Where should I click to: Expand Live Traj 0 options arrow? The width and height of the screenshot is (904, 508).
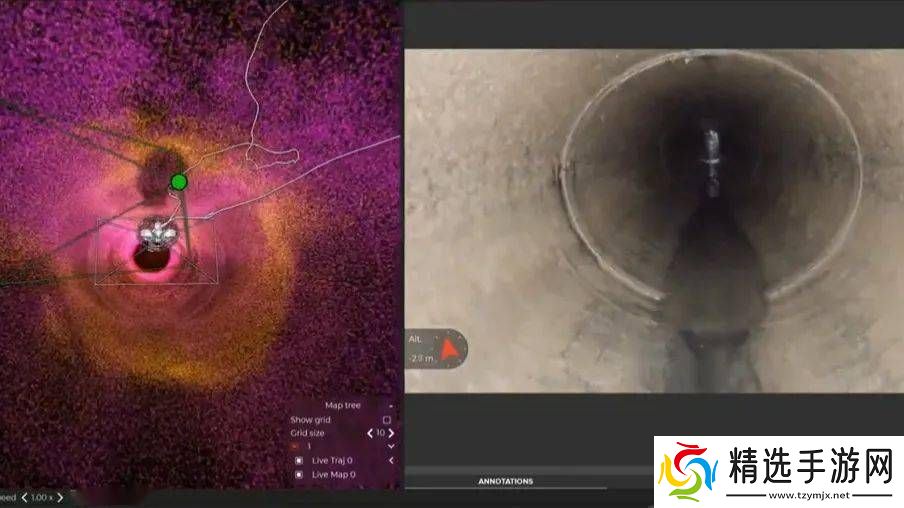390,460
